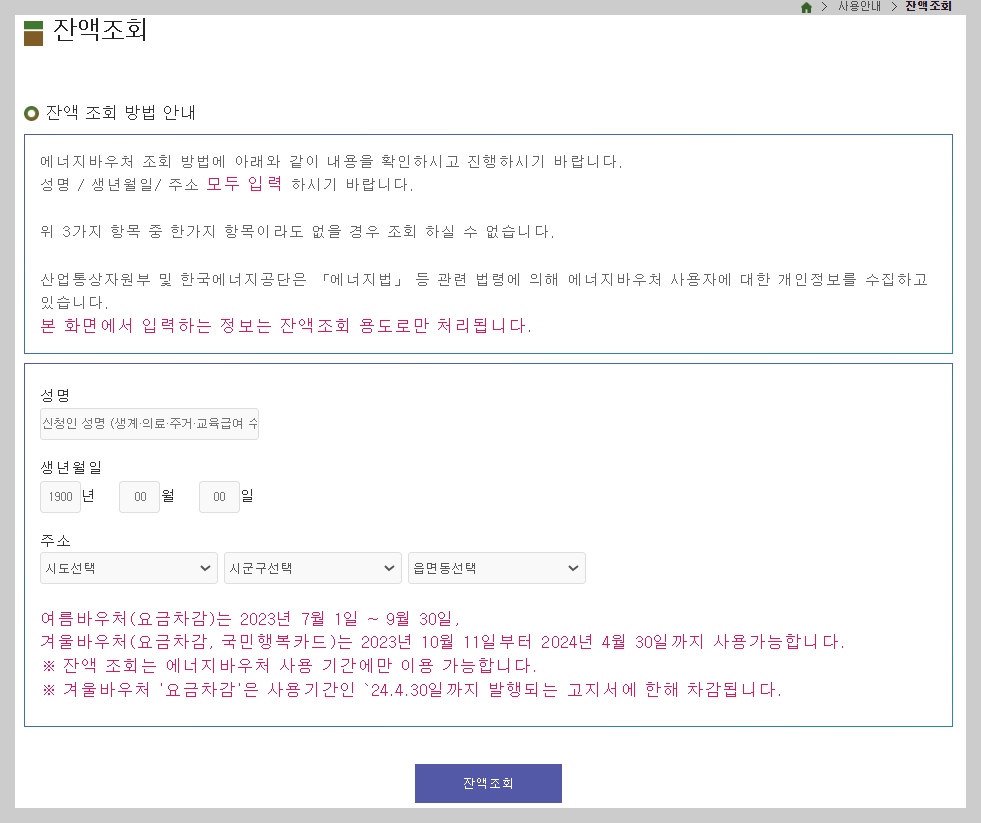
Task: Click the day (일) input field
Action: 219,496
